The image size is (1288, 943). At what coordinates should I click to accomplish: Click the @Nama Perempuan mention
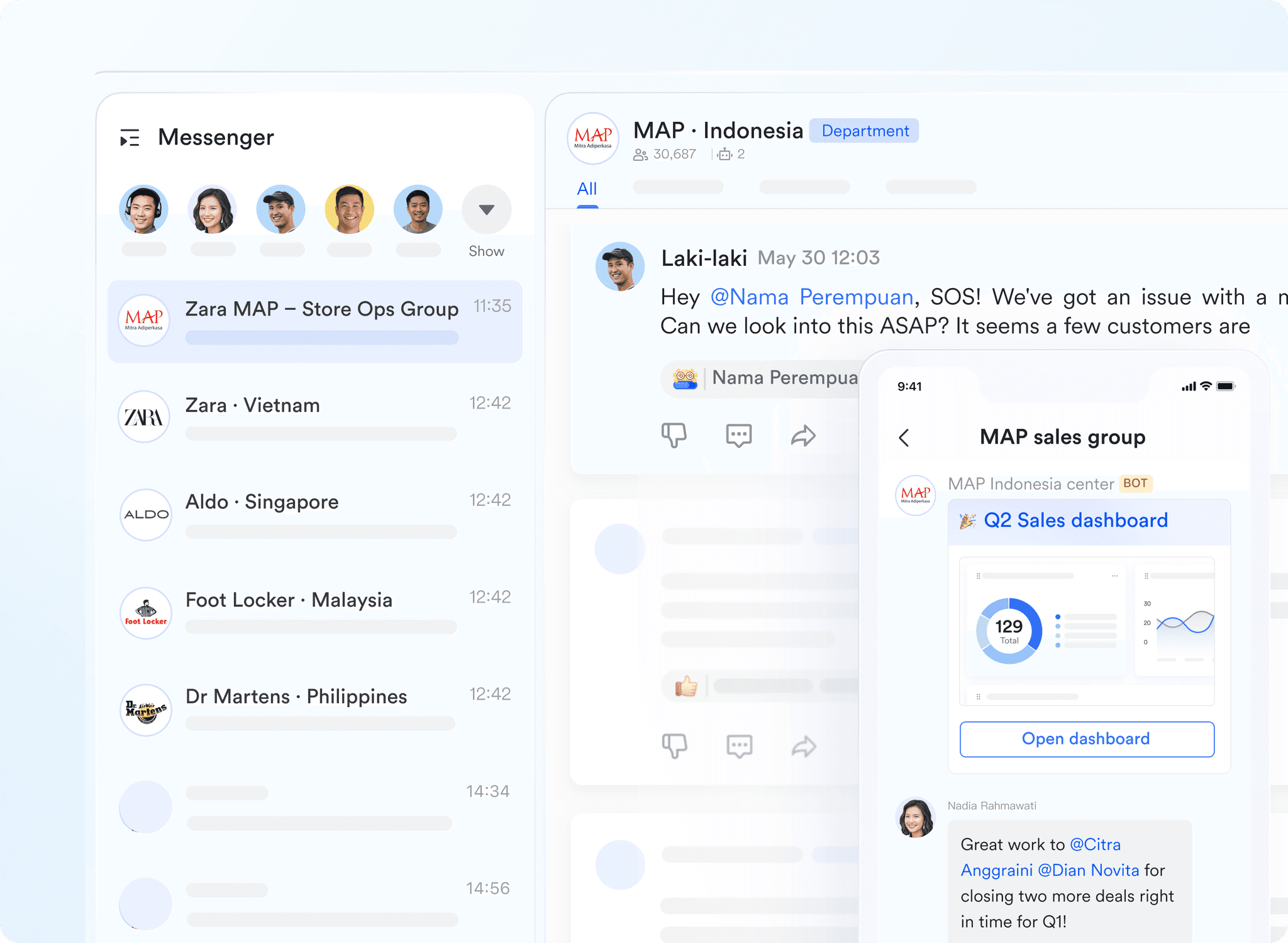click(x=811, y=297)
